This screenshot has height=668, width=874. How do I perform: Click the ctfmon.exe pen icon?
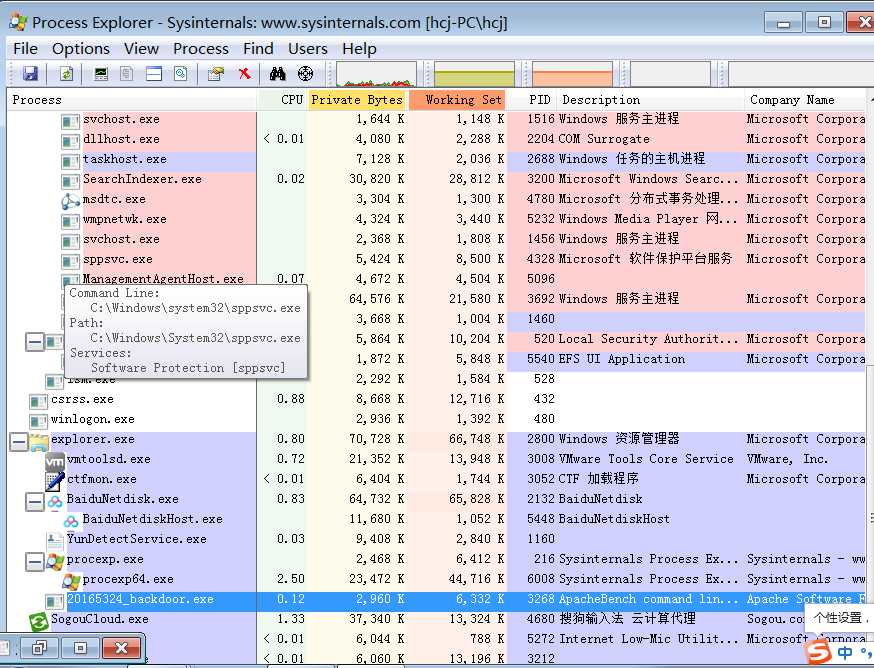(x=54, y=481)
